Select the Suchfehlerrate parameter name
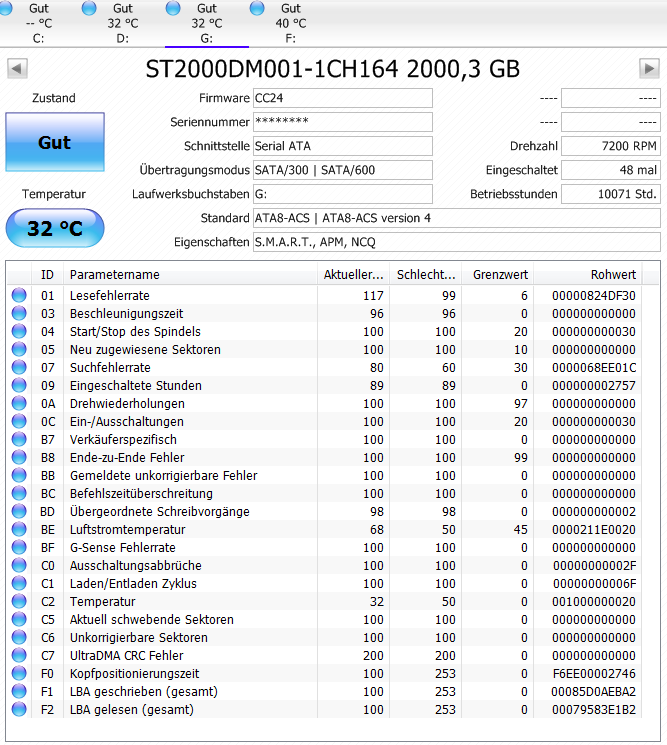667x745 pixels. (x=110, y=367)
